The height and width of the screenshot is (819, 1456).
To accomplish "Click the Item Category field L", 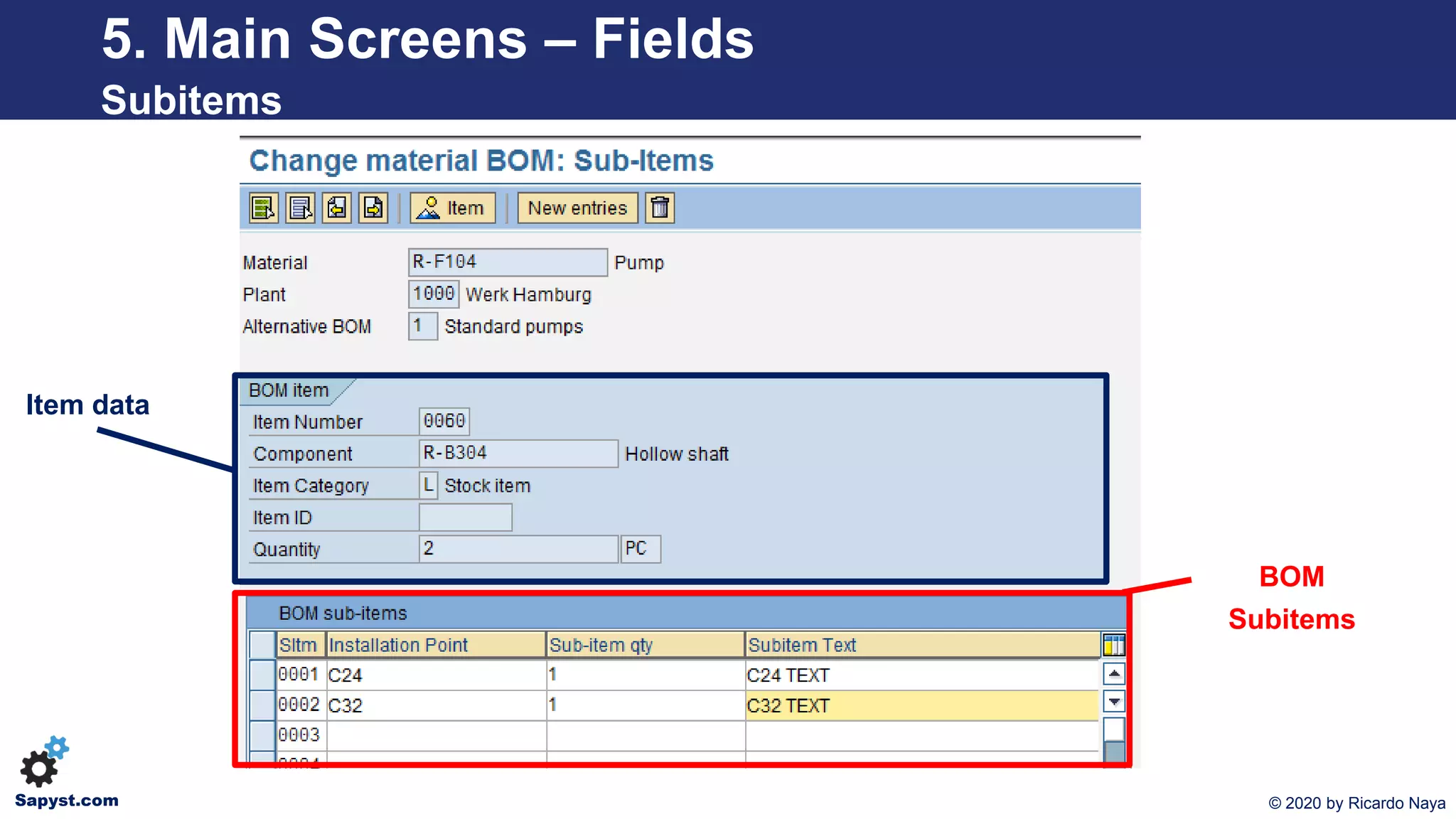I will click(x=429, y=486).
